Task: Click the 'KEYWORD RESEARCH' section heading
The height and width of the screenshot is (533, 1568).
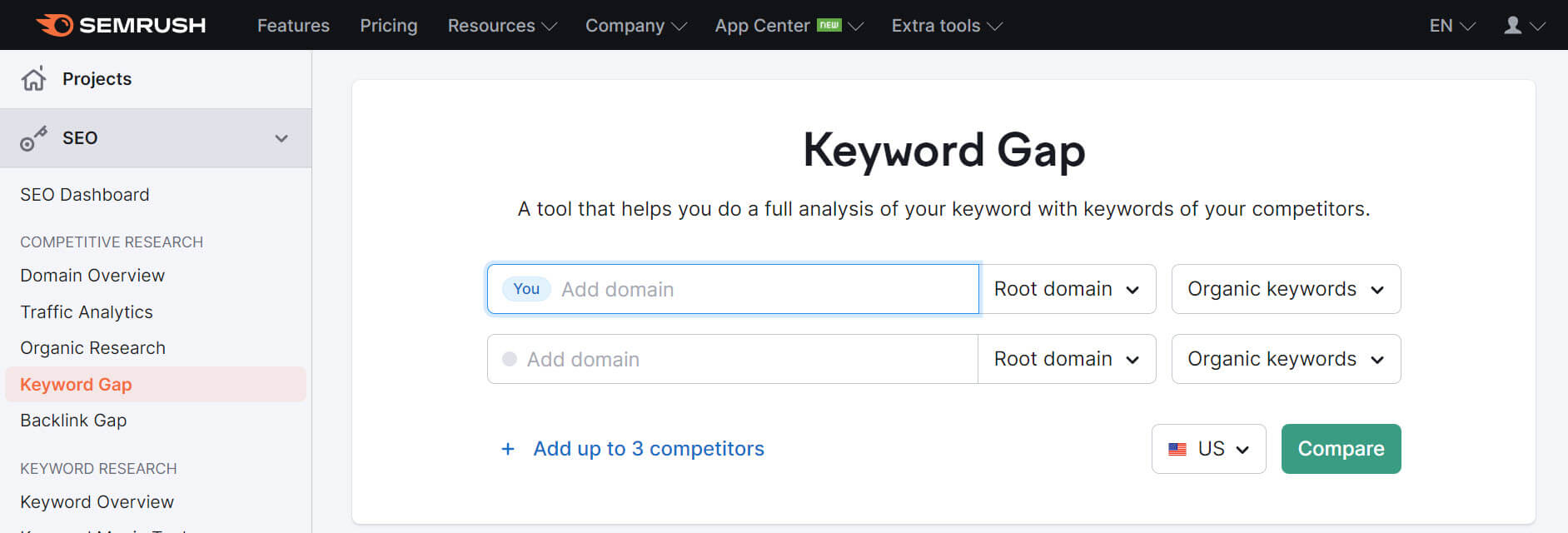Action: pyautogui.click(x=98, y=469)
